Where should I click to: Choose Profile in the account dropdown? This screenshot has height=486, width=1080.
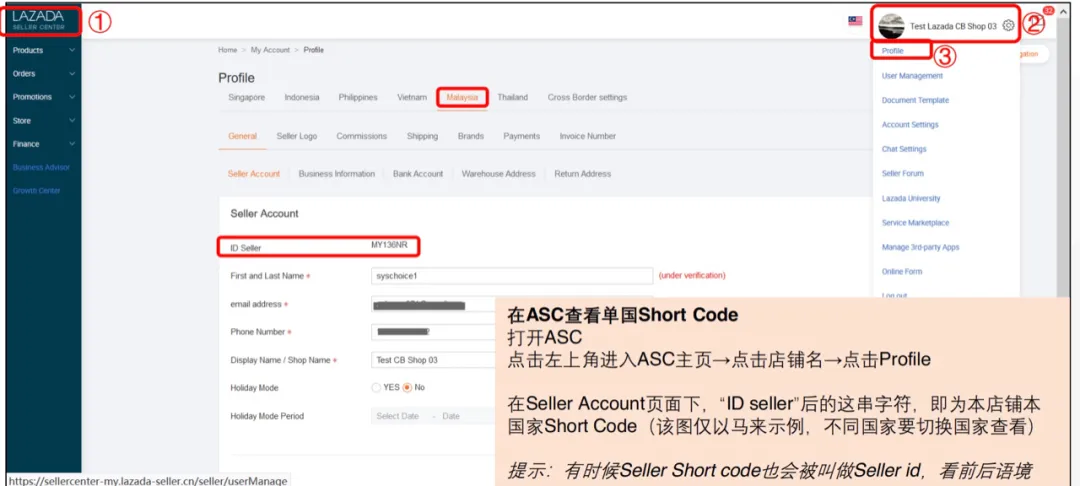click(893, 51)
